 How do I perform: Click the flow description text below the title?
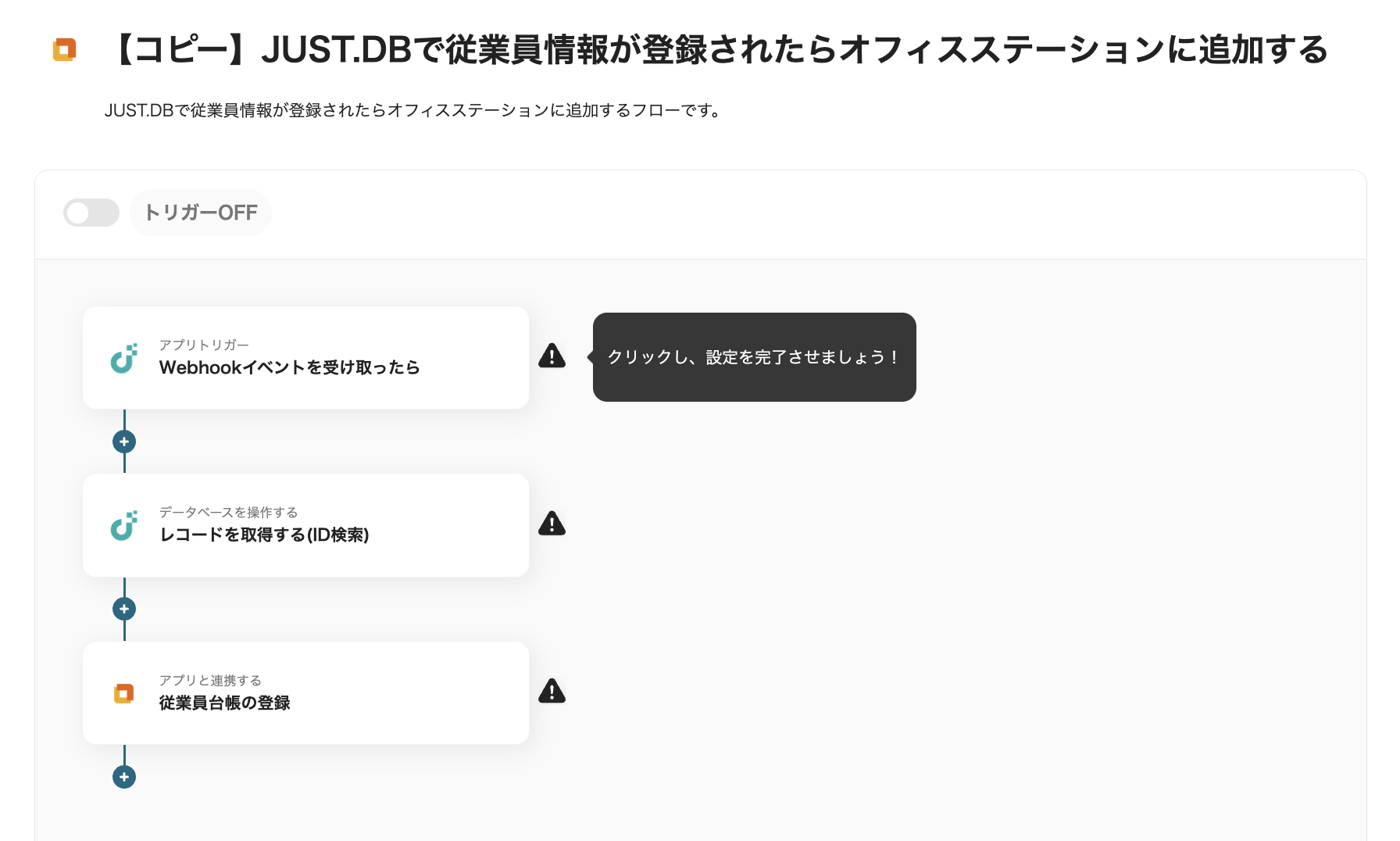pos(413,110)
